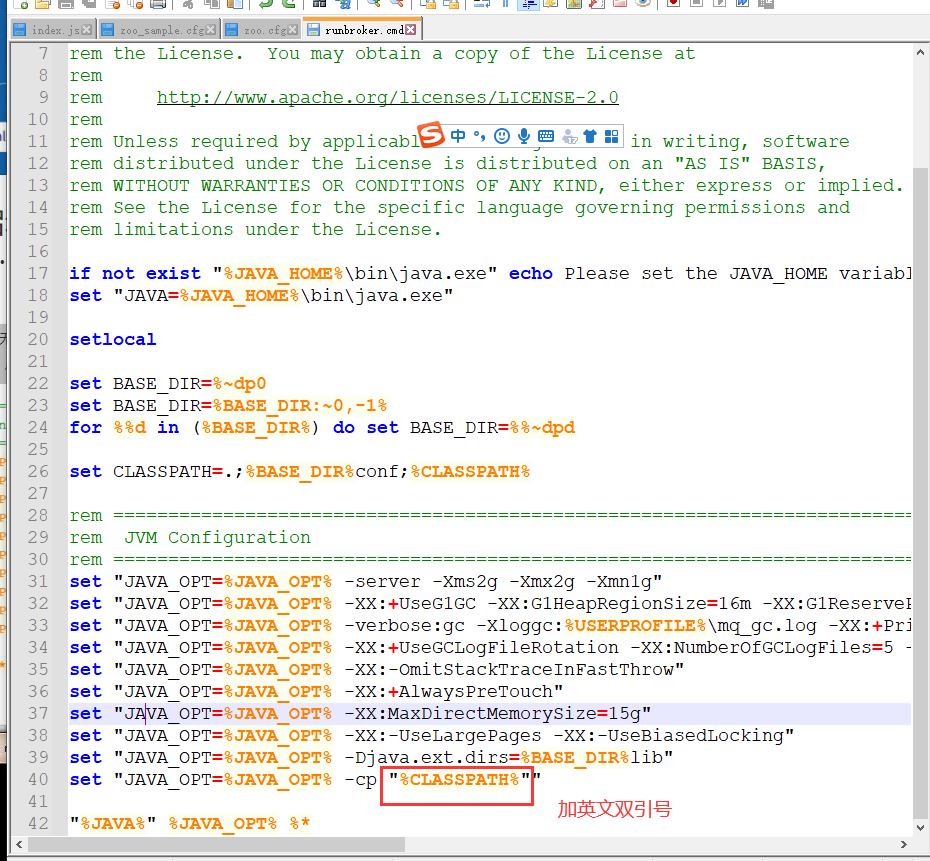Open the Sogou skin t-shirt icon

click(x=589, y=135)
